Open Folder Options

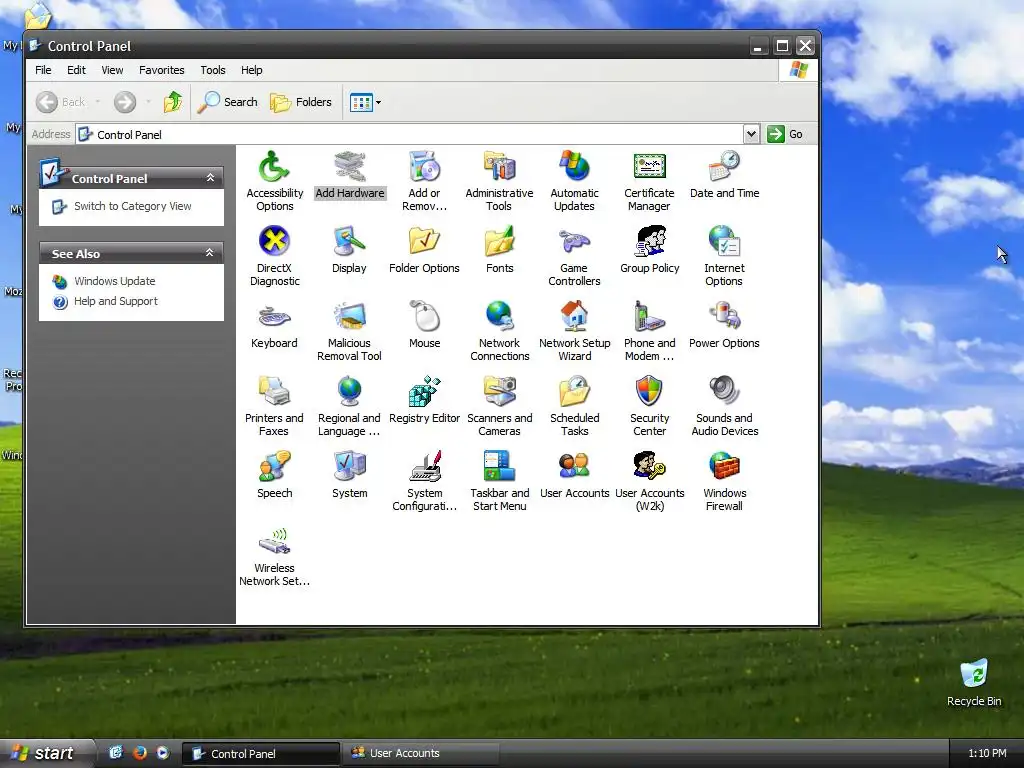pos(424,250)
